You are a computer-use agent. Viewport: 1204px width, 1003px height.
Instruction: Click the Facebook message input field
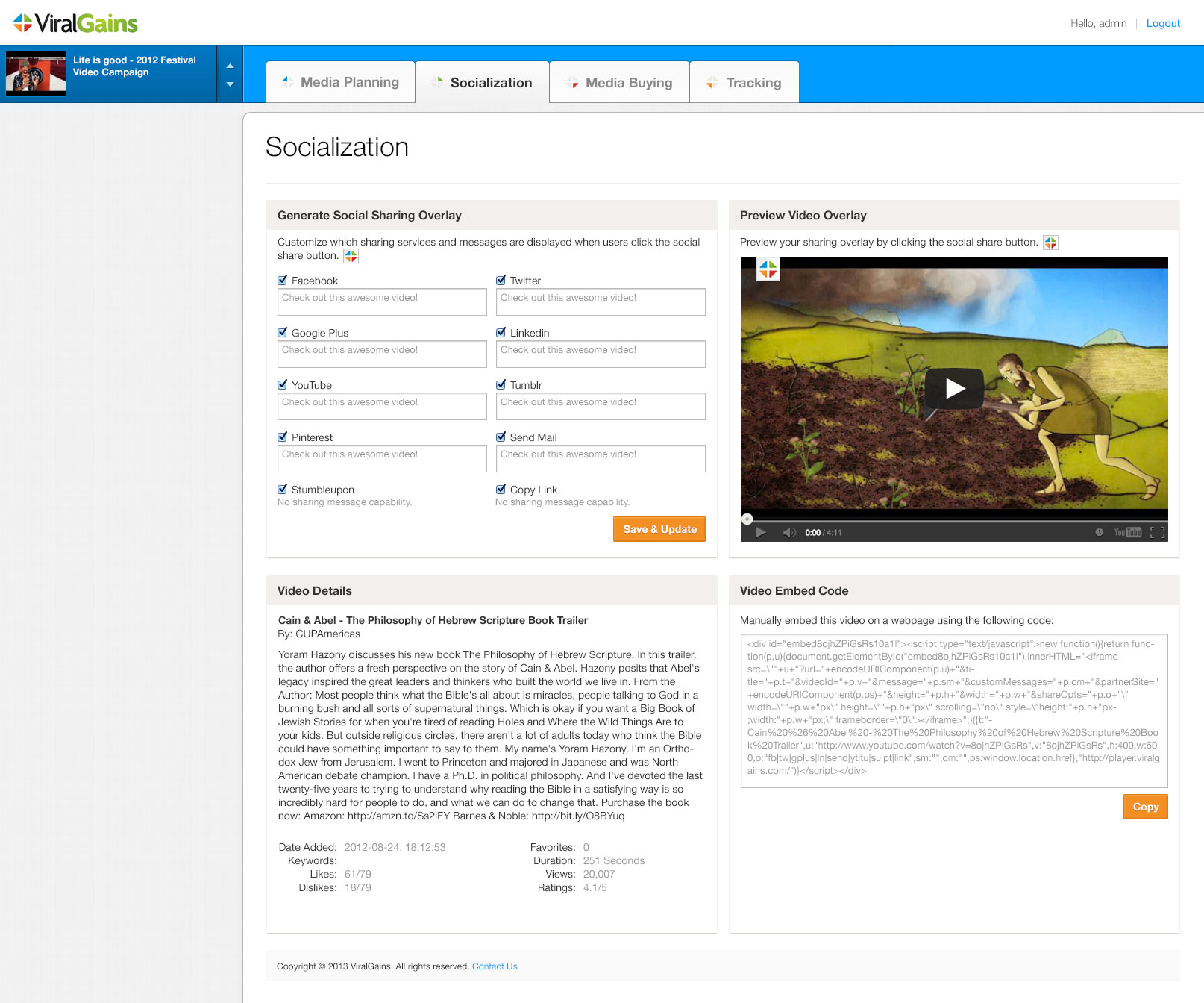(x=382, y=302)
